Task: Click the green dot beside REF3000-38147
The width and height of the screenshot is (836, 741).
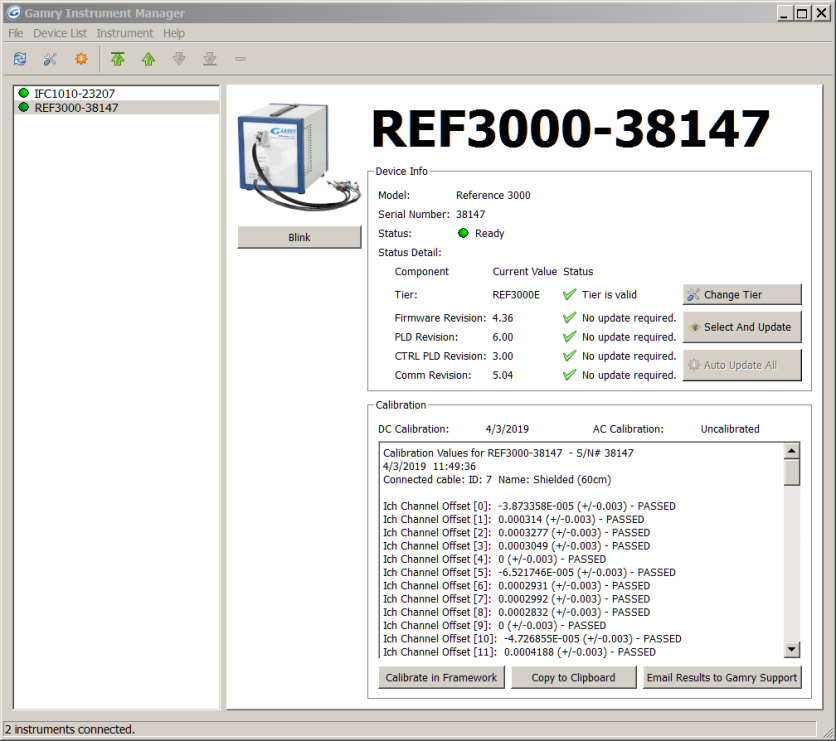Action: tap(23, 107)
